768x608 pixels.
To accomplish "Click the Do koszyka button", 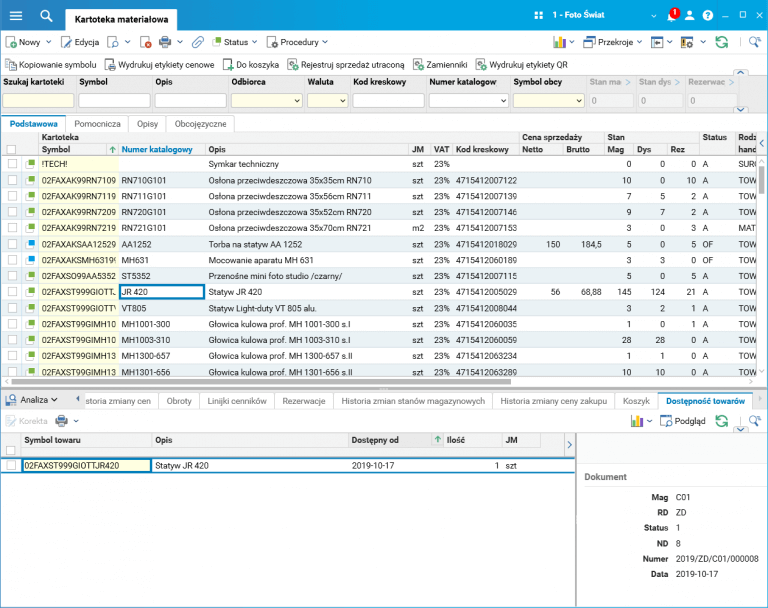I will 250,64.
